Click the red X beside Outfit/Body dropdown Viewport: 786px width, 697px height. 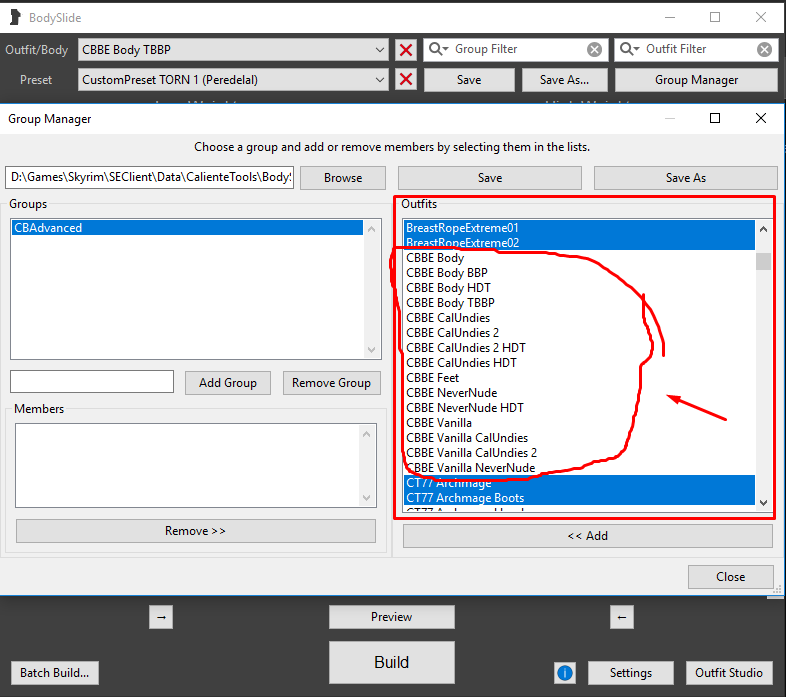point(406,50)
